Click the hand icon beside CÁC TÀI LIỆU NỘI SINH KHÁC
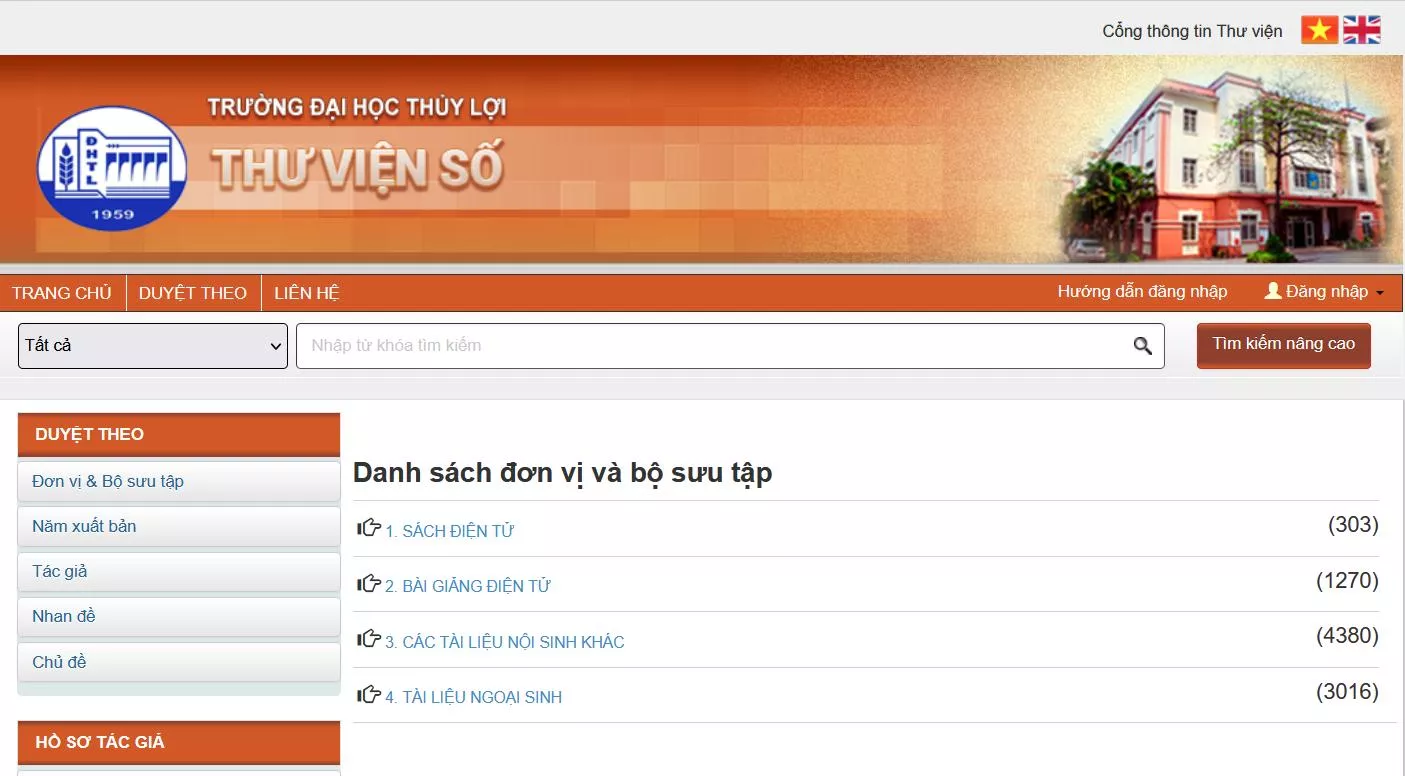 pyautogui.click(x=369, y=639)
